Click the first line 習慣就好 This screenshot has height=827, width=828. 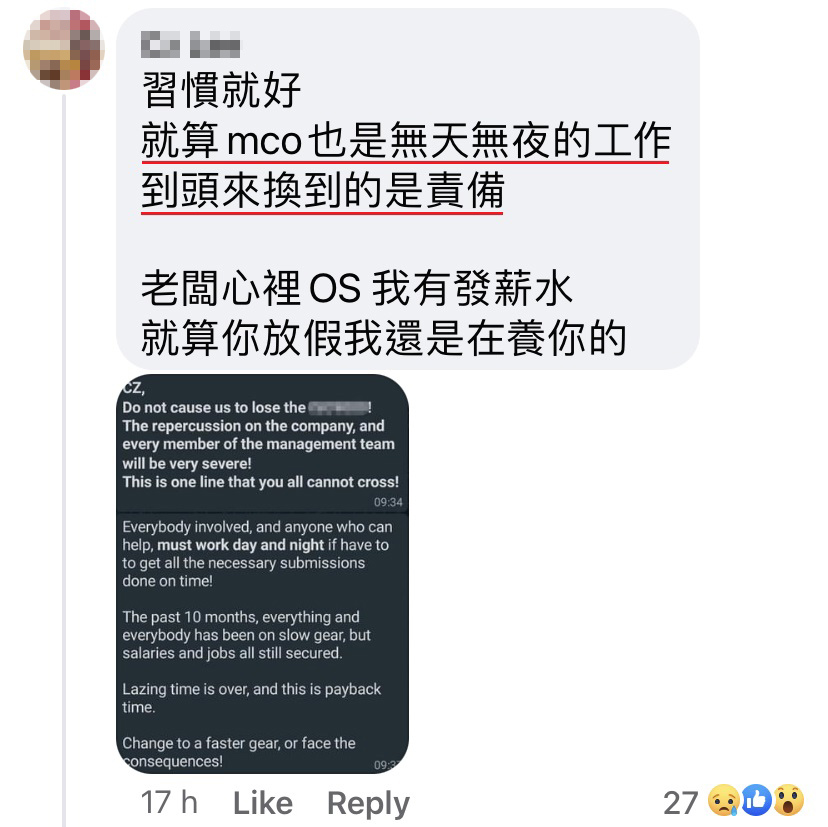[221, 90]
